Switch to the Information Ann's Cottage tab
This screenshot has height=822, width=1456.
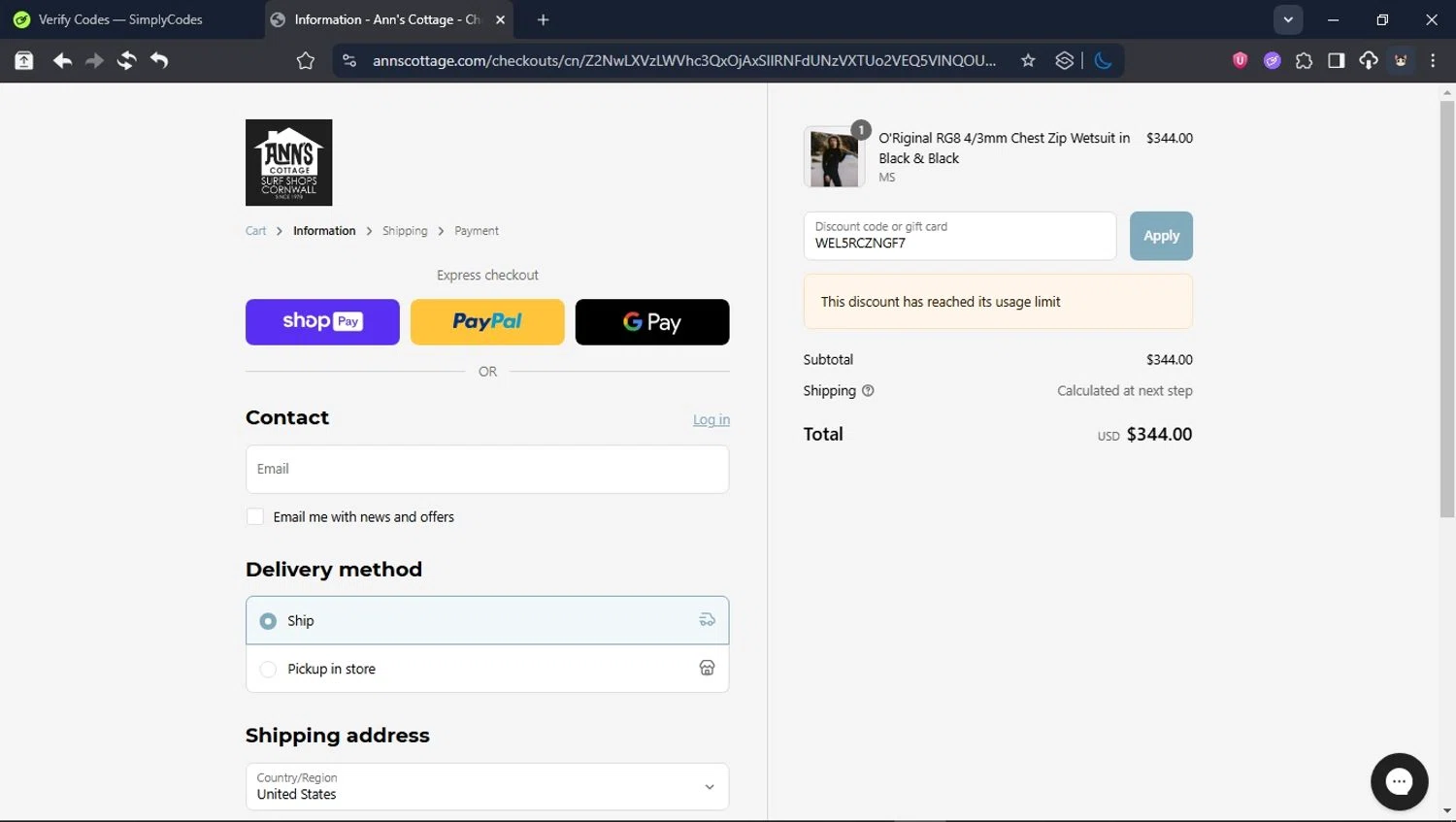pyautogui.click(x=388, y=19)
